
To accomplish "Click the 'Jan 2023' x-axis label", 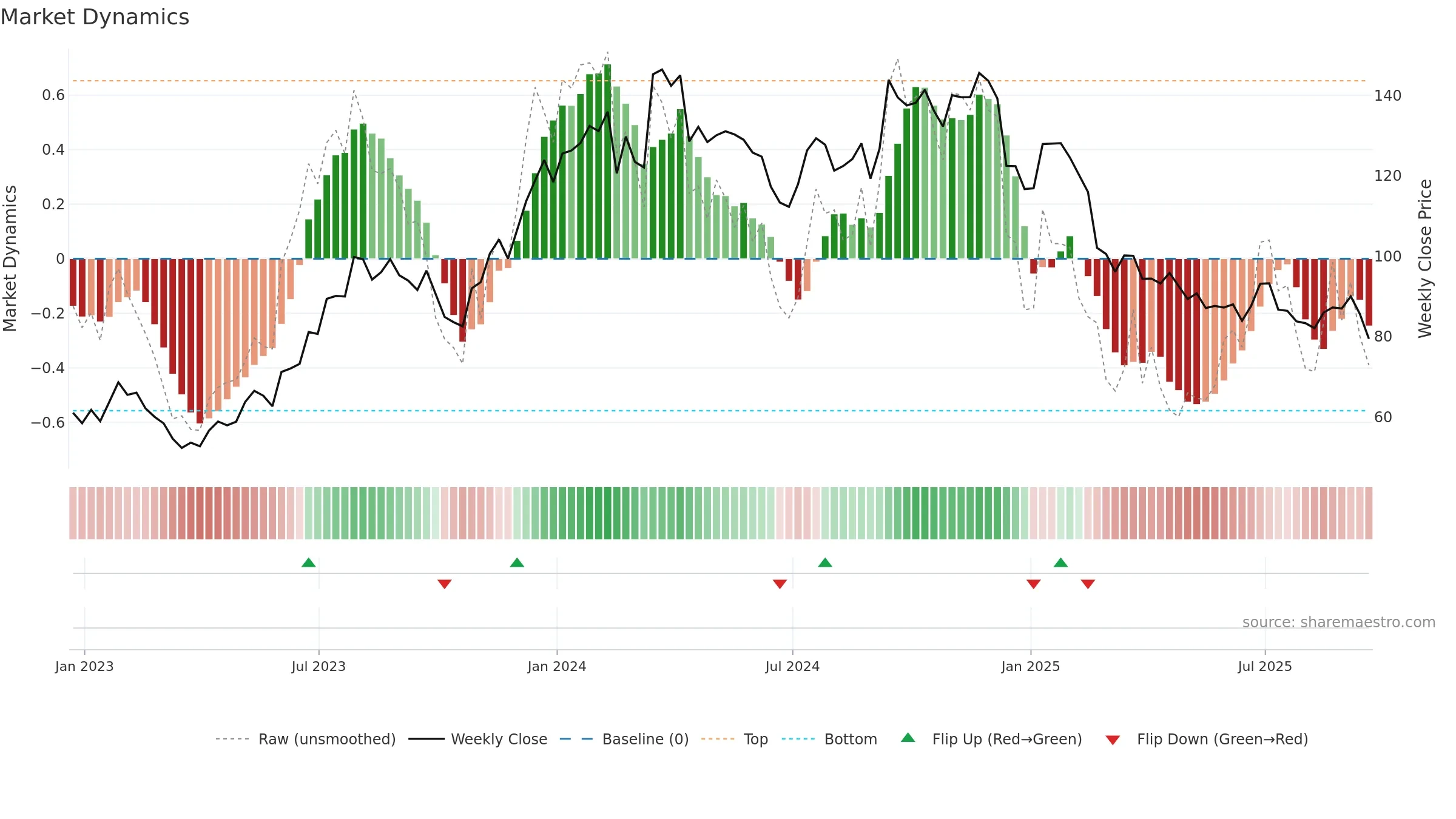I will (84, 666).
